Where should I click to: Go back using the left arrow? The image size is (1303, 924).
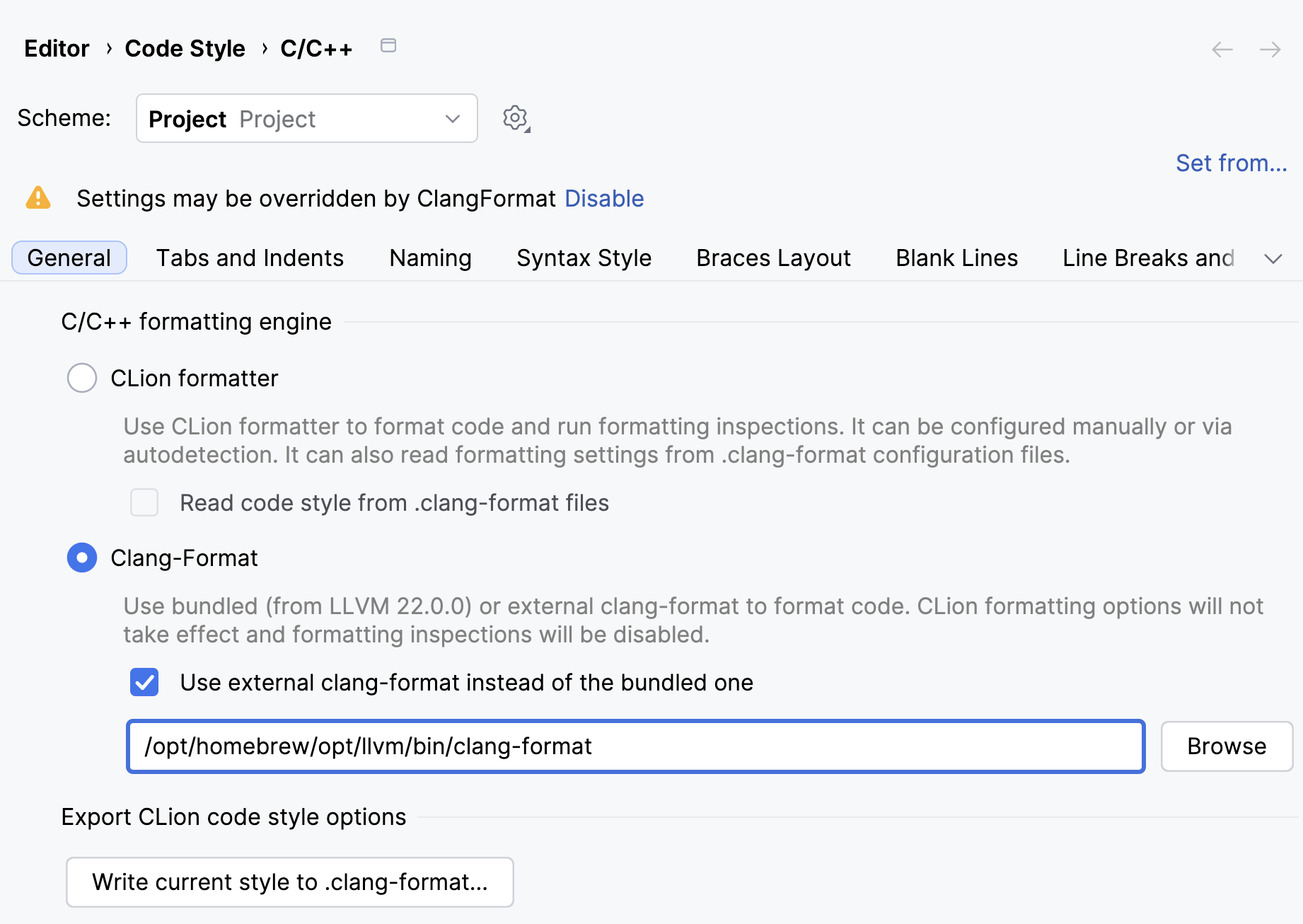1222,50
